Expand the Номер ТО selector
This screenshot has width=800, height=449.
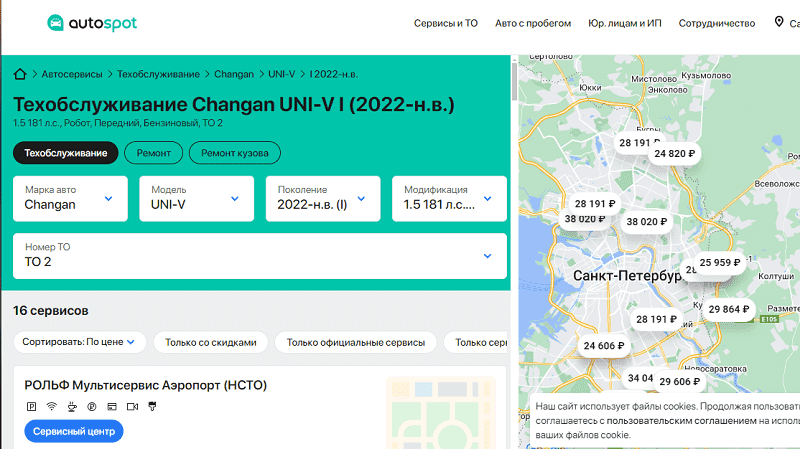[x=260, y=256]
